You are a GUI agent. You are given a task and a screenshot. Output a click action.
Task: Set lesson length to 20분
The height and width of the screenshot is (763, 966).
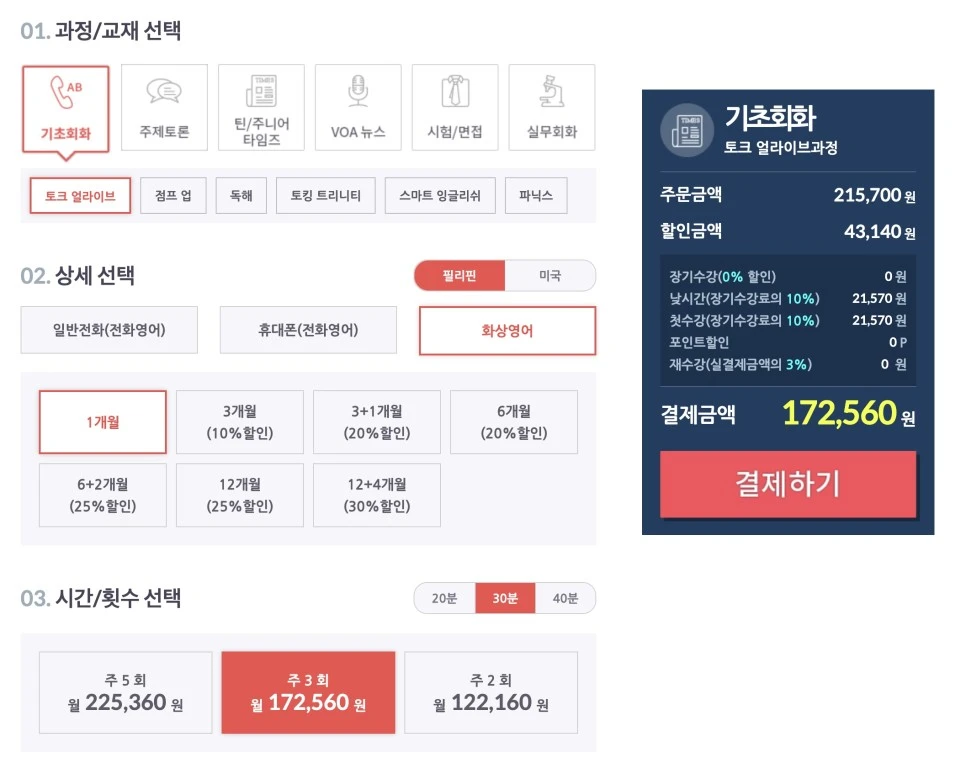(444, 598)
